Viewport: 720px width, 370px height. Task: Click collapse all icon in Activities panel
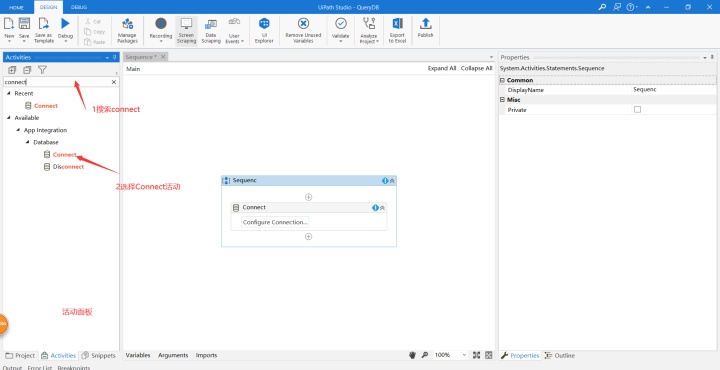27,70
